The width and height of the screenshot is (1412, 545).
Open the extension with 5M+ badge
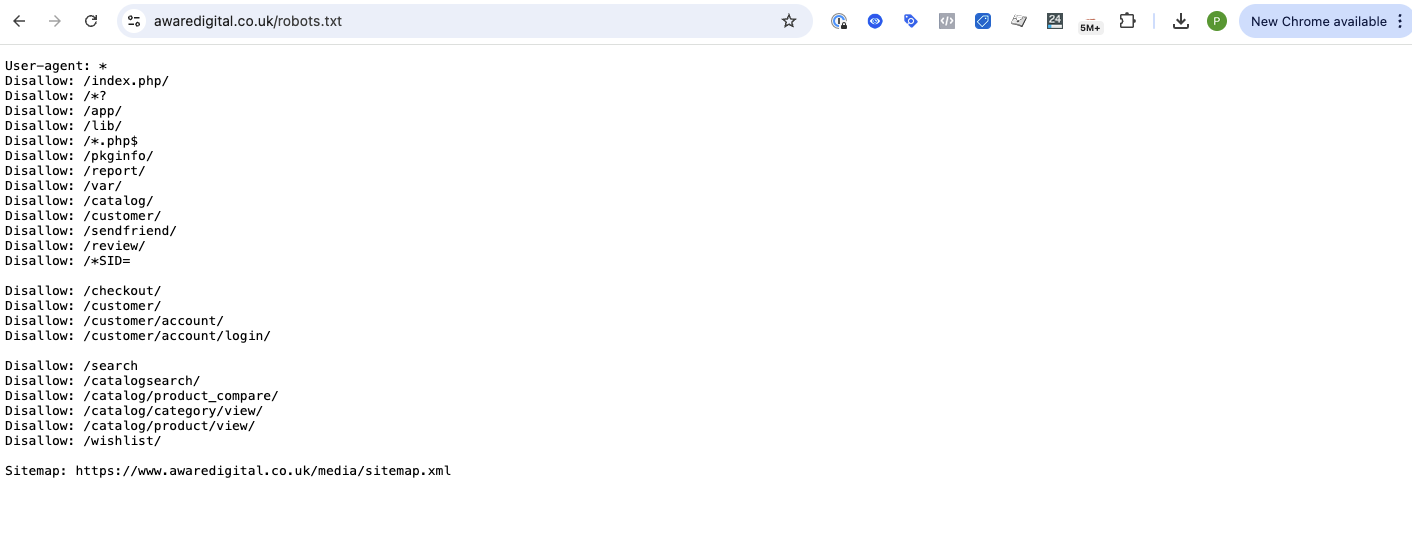[x=1090, y=23]
